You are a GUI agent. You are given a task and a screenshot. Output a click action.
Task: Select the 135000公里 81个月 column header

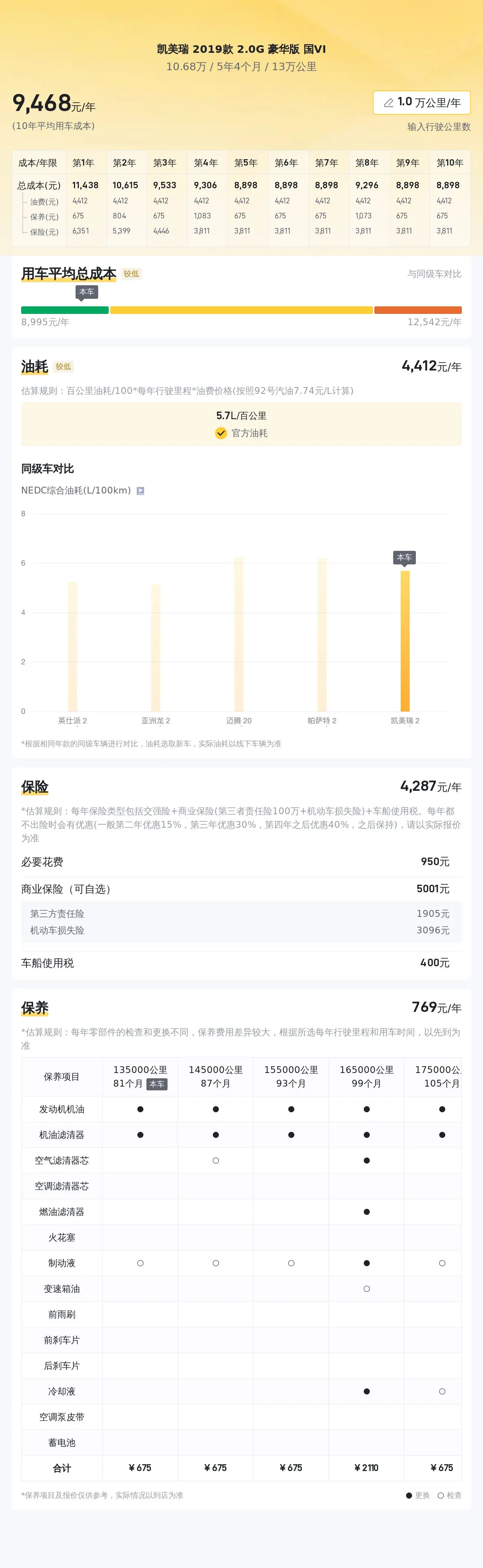pos(140,1077)
